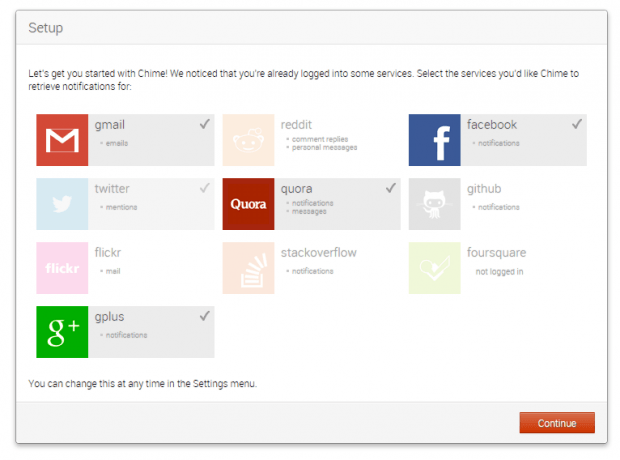Select the green Google Plus icon
This screenshot has width=620, height=460.
tap(62, 332)
